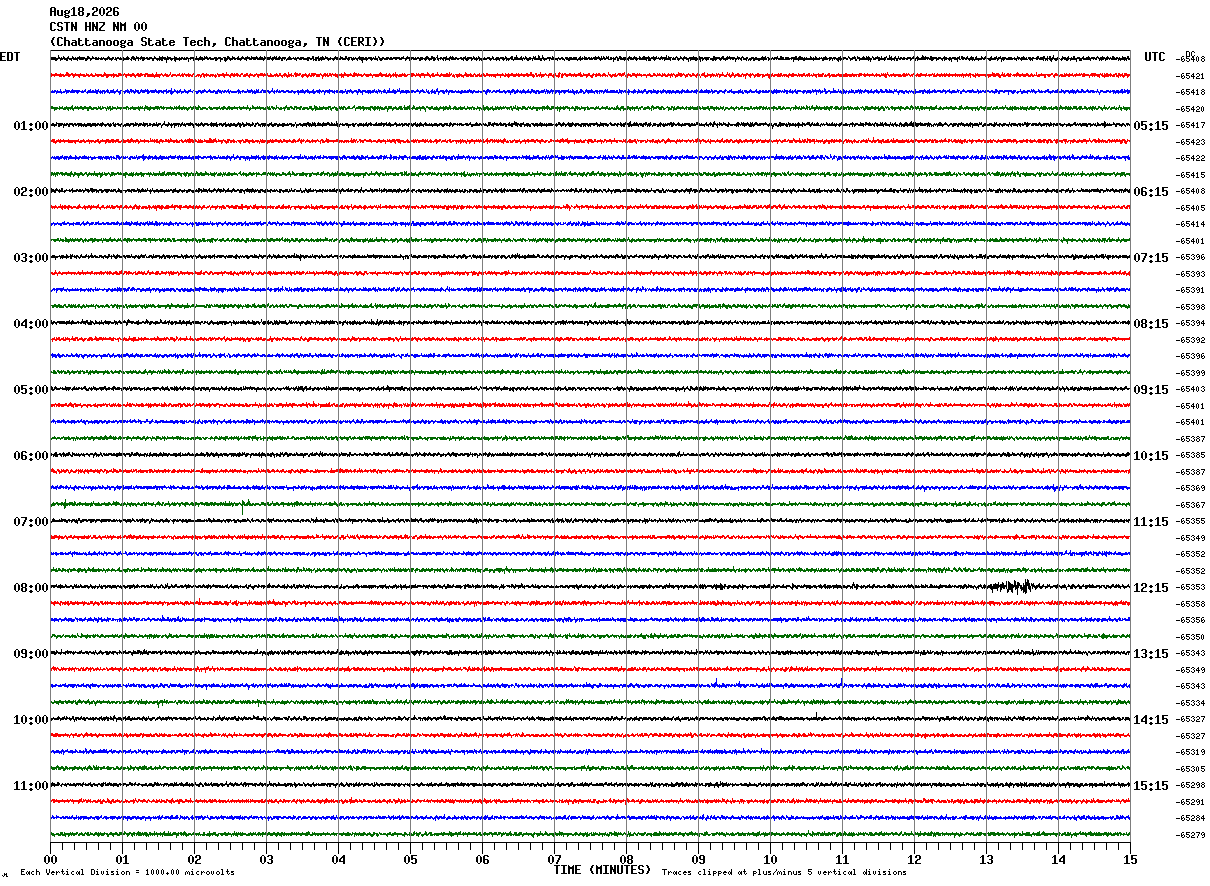Click the Traces clipped footnote text
This screenshot has height=886, width=1210.
pyautogui.click(x=784, y=872)
